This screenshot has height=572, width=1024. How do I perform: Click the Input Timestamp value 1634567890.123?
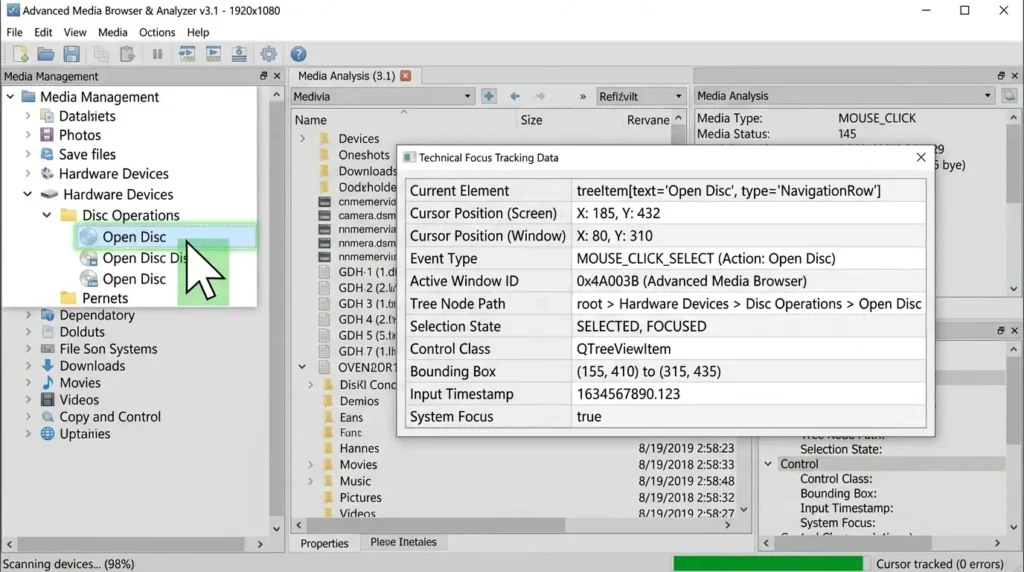[628, 394]
